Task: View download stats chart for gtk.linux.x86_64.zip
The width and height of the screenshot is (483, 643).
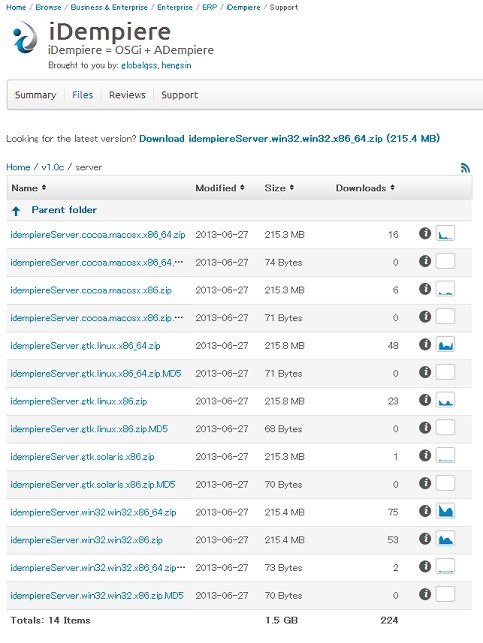Action: (x=445, y=344)
